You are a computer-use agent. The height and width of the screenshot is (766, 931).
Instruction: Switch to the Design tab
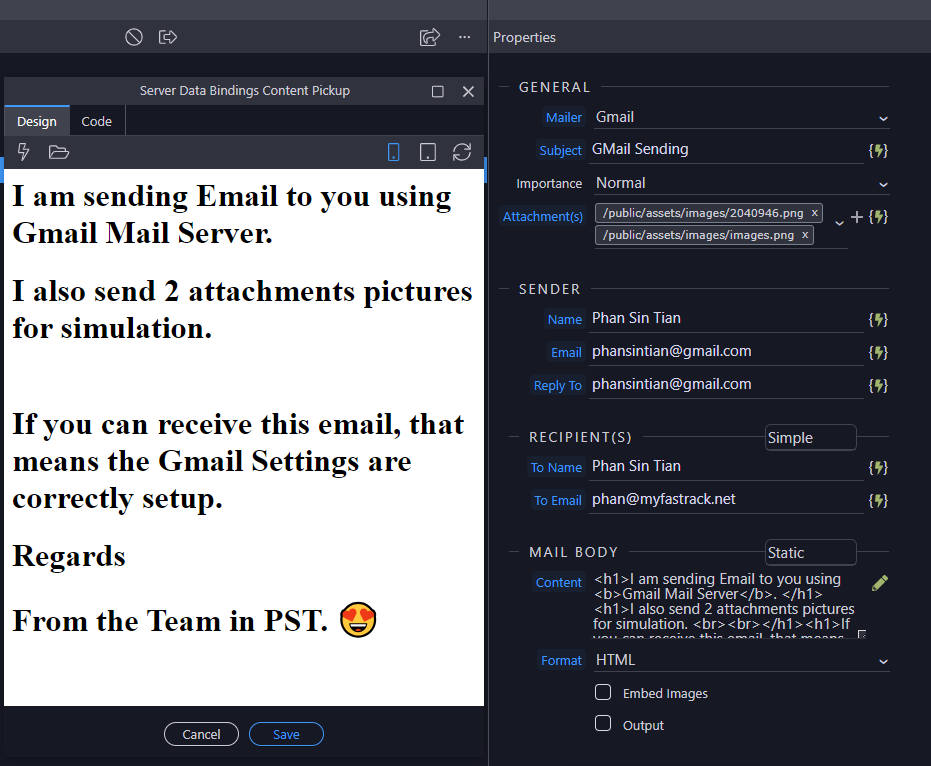pyautogui.click(x=37, y=121)
